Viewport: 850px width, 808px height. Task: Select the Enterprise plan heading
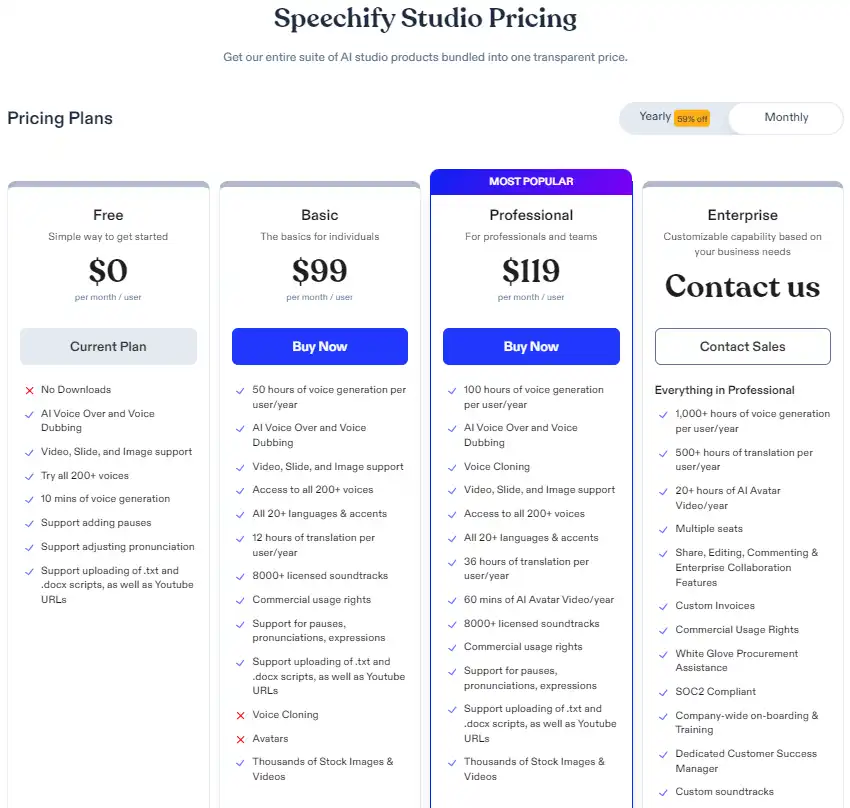tap(743, 215)
